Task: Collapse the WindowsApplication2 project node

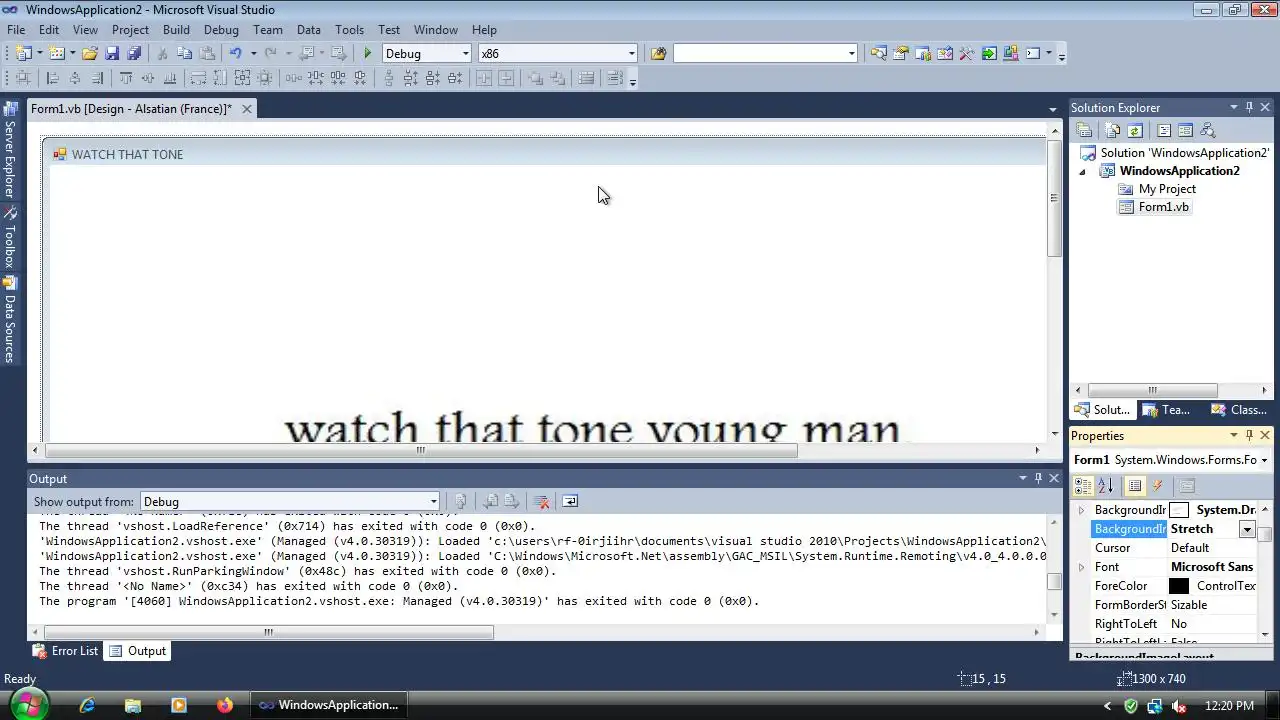Action: point(1082,171)
